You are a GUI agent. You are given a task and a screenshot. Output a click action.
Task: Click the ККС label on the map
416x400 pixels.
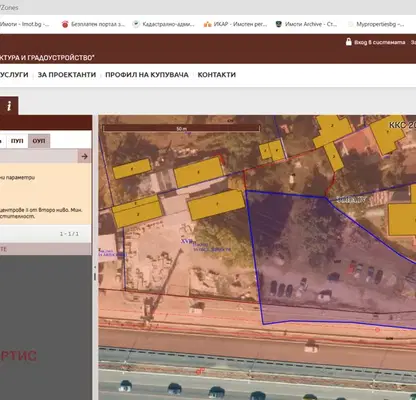coord(402,125)
